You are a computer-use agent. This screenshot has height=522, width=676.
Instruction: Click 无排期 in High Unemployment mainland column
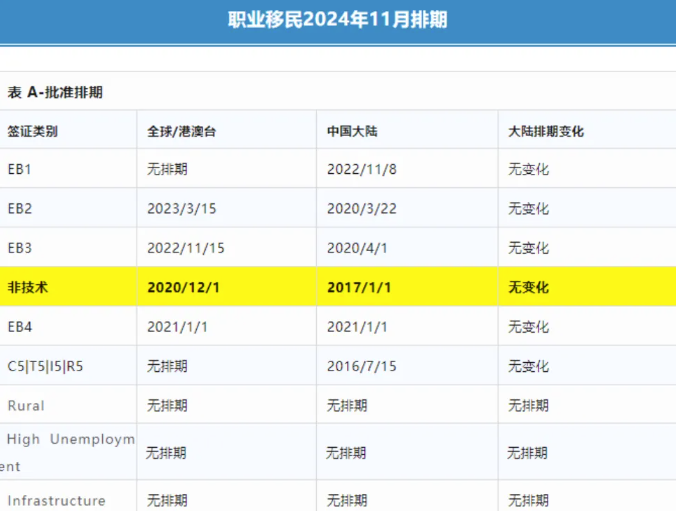(346, 453)
